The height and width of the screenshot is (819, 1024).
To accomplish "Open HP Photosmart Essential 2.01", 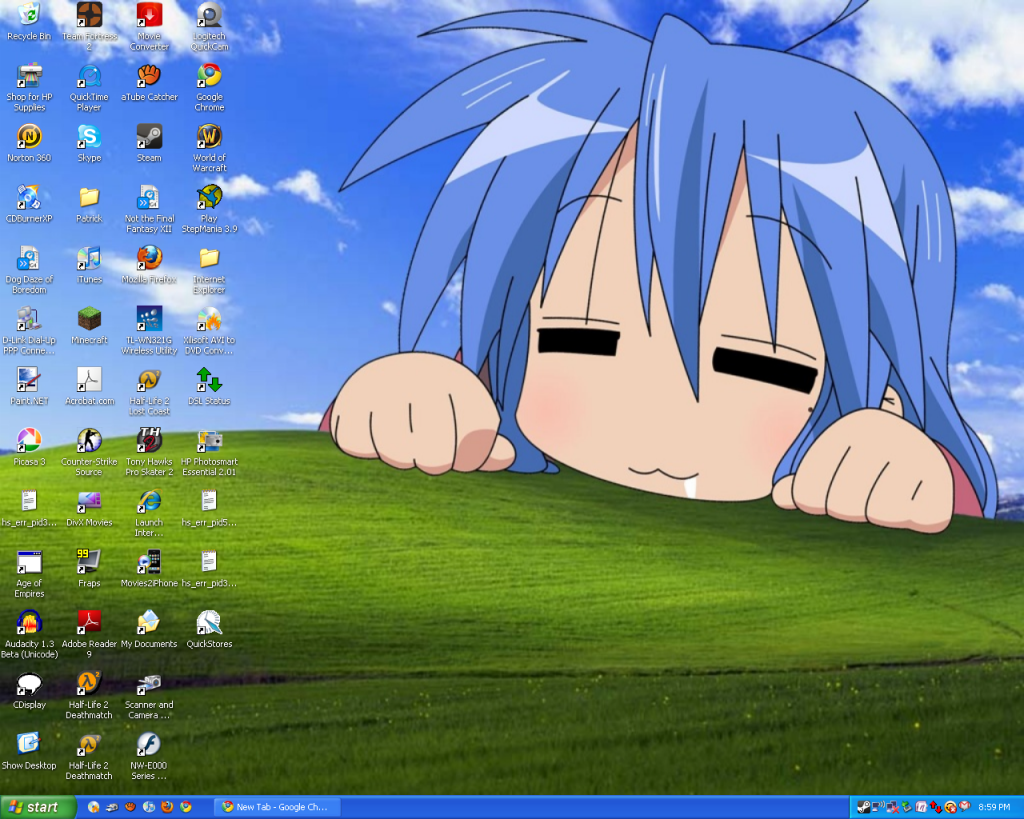I will (x=209, y=452).
